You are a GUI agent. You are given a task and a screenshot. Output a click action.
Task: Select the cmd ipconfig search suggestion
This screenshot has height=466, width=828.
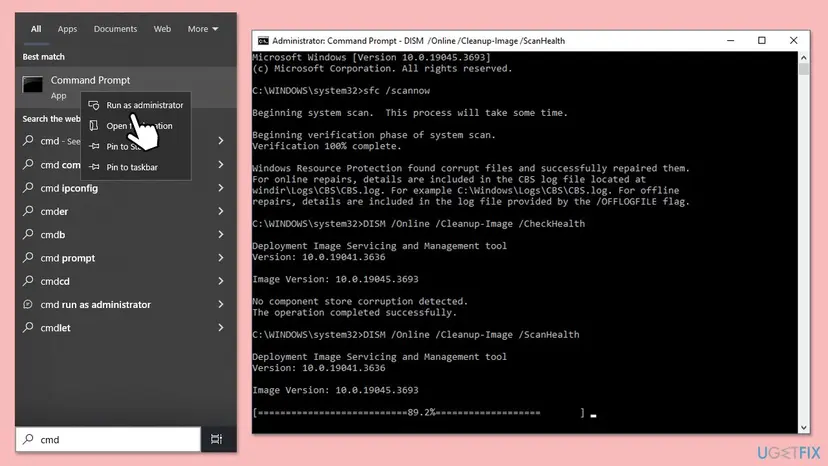(x=126, y=188)
